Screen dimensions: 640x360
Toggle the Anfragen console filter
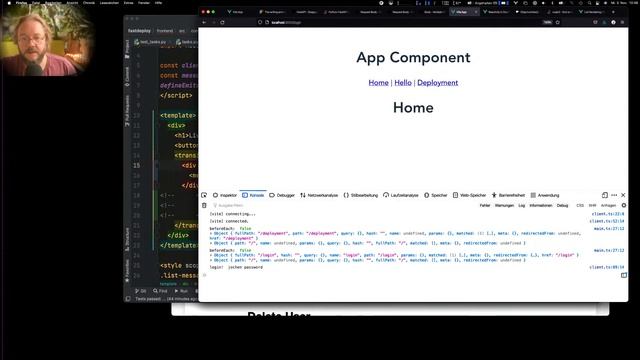point(609,205)
